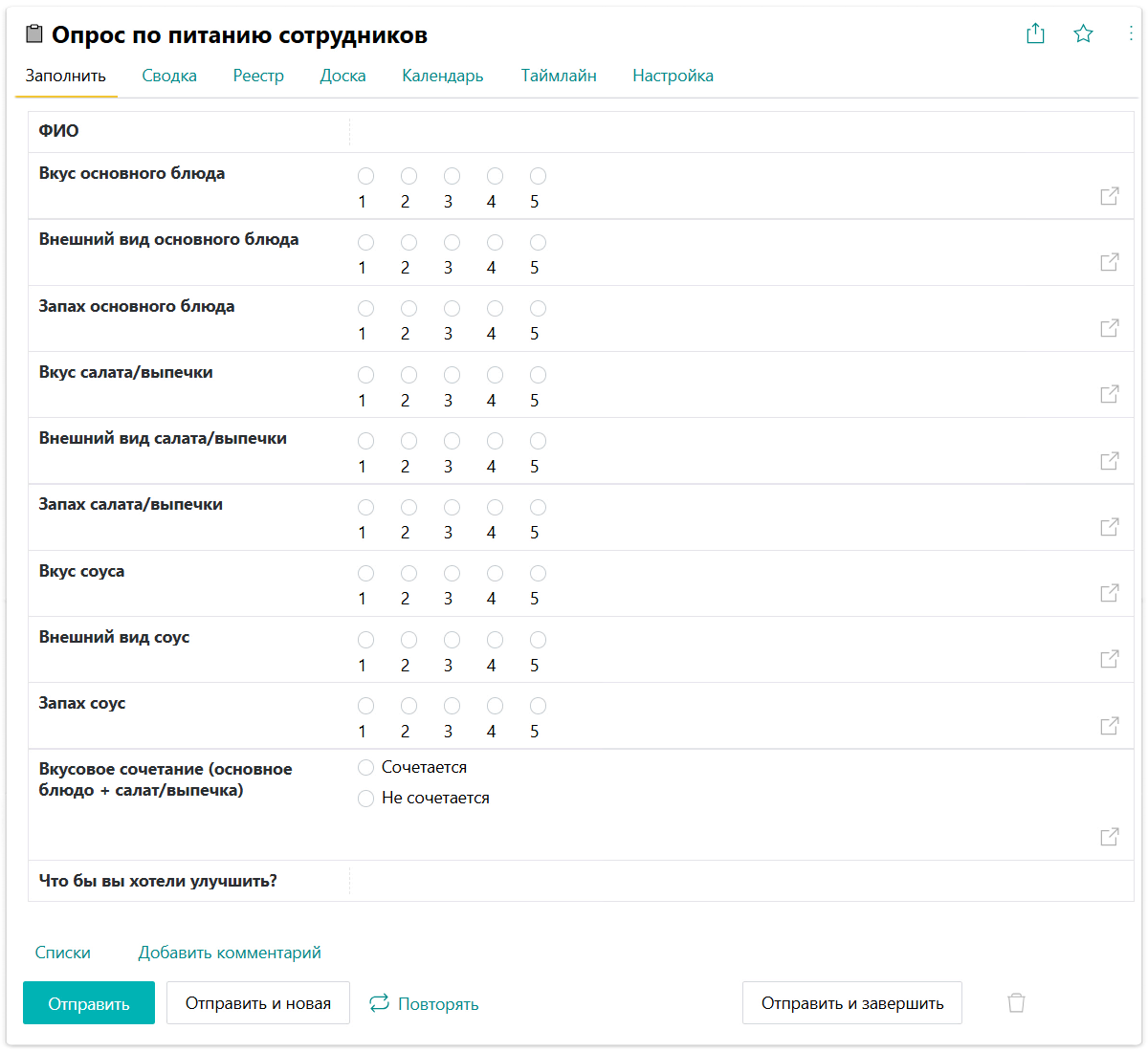Screen dimensions: 1148x1052
Task: Click the ФИО input field
Action: click(741, 132)
